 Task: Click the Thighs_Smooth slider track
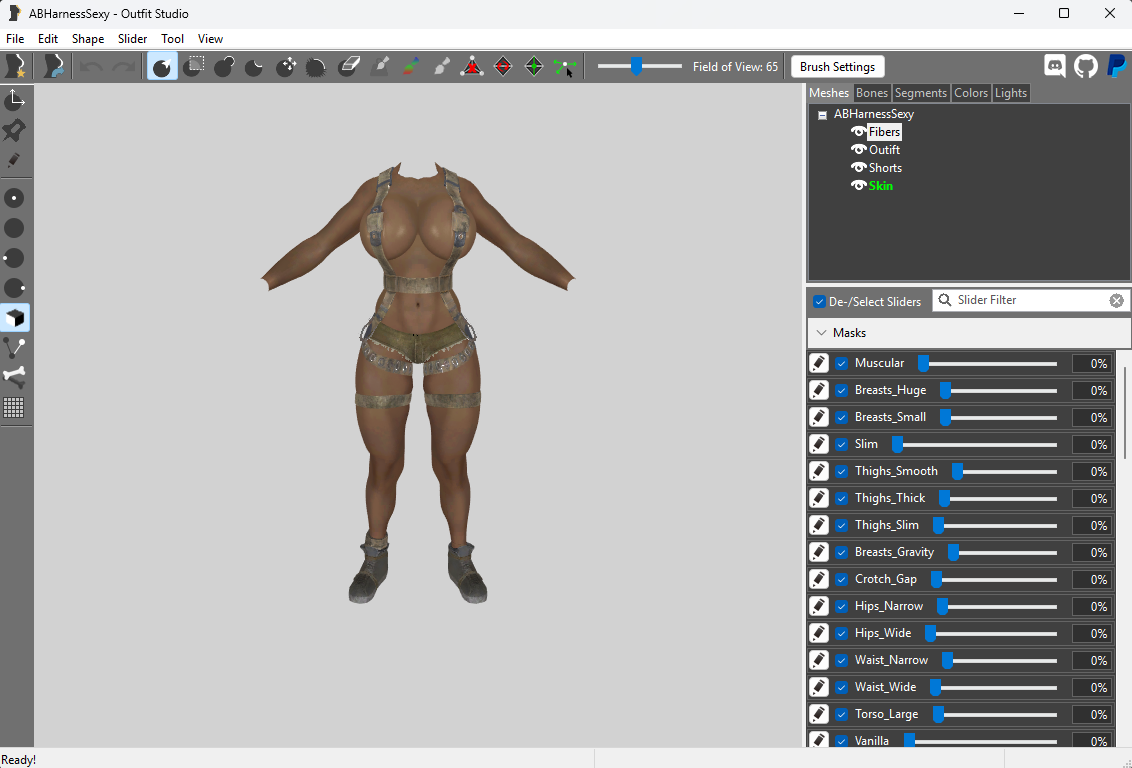pos(1003,471)
